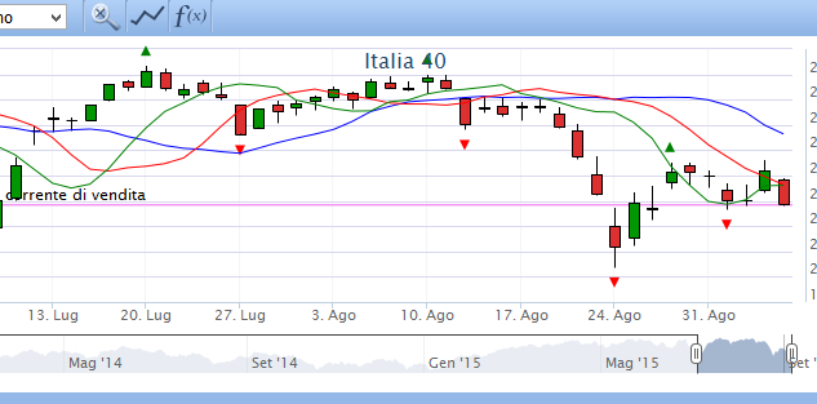
Task: Click the selected dark range in navigator
Action: tap(744, 356)
